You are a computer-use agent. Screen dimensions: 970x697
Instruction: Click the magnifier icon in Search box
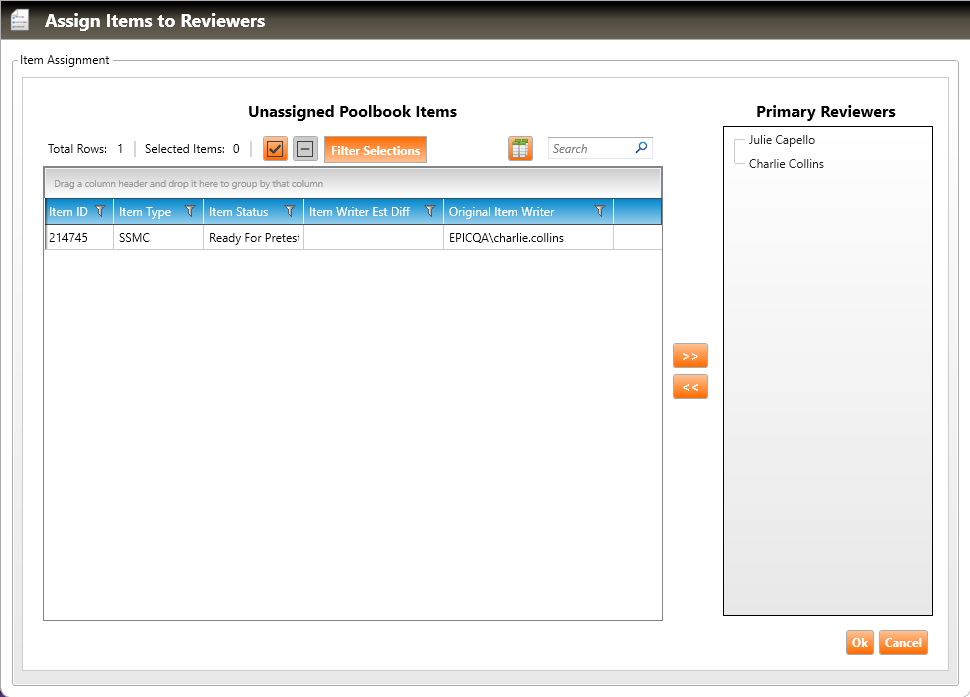(641, 148)
